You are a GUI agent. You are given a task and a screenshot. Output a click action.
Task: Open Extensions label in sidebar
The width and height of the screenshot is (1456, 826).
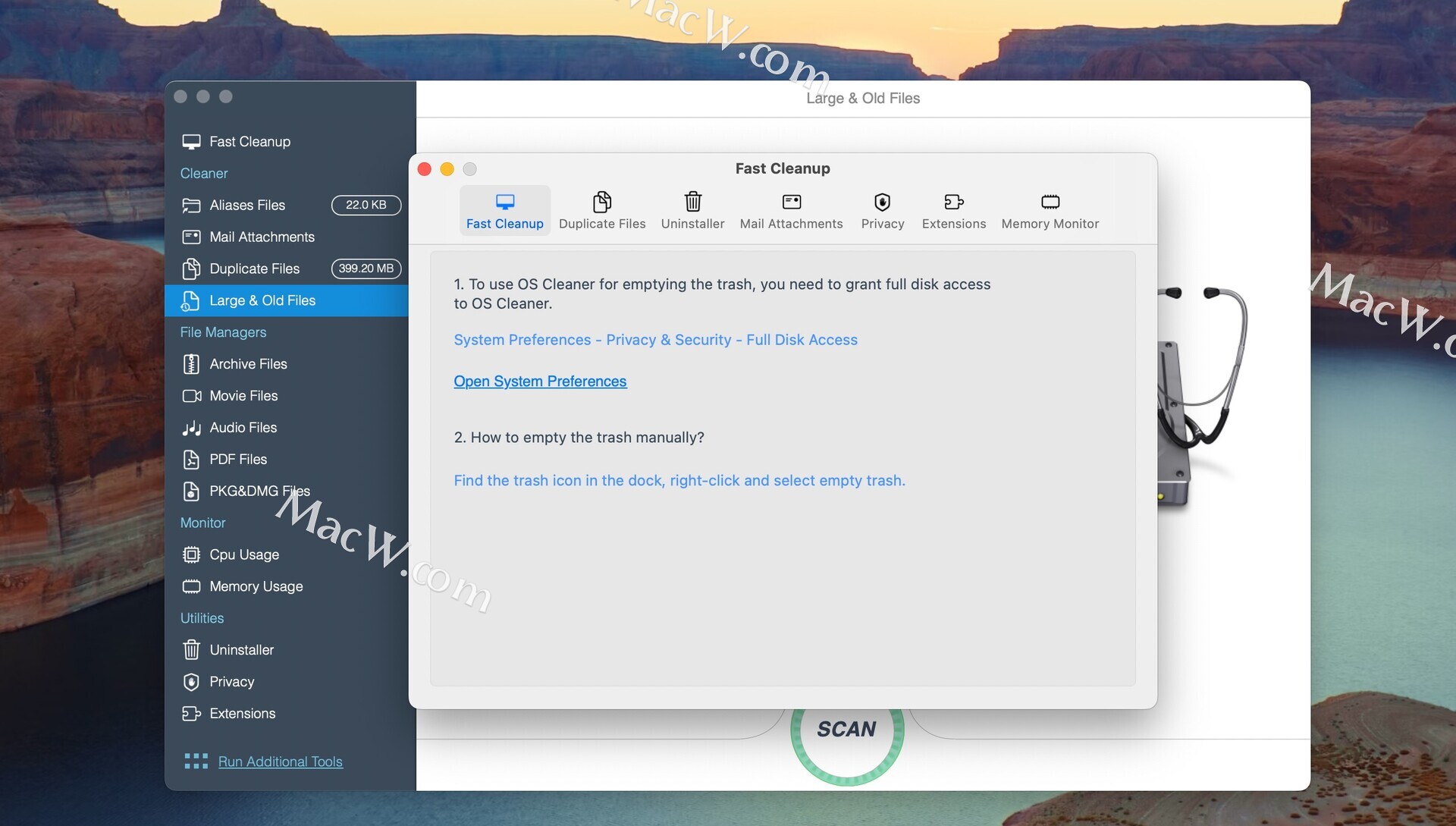[243, 714]
